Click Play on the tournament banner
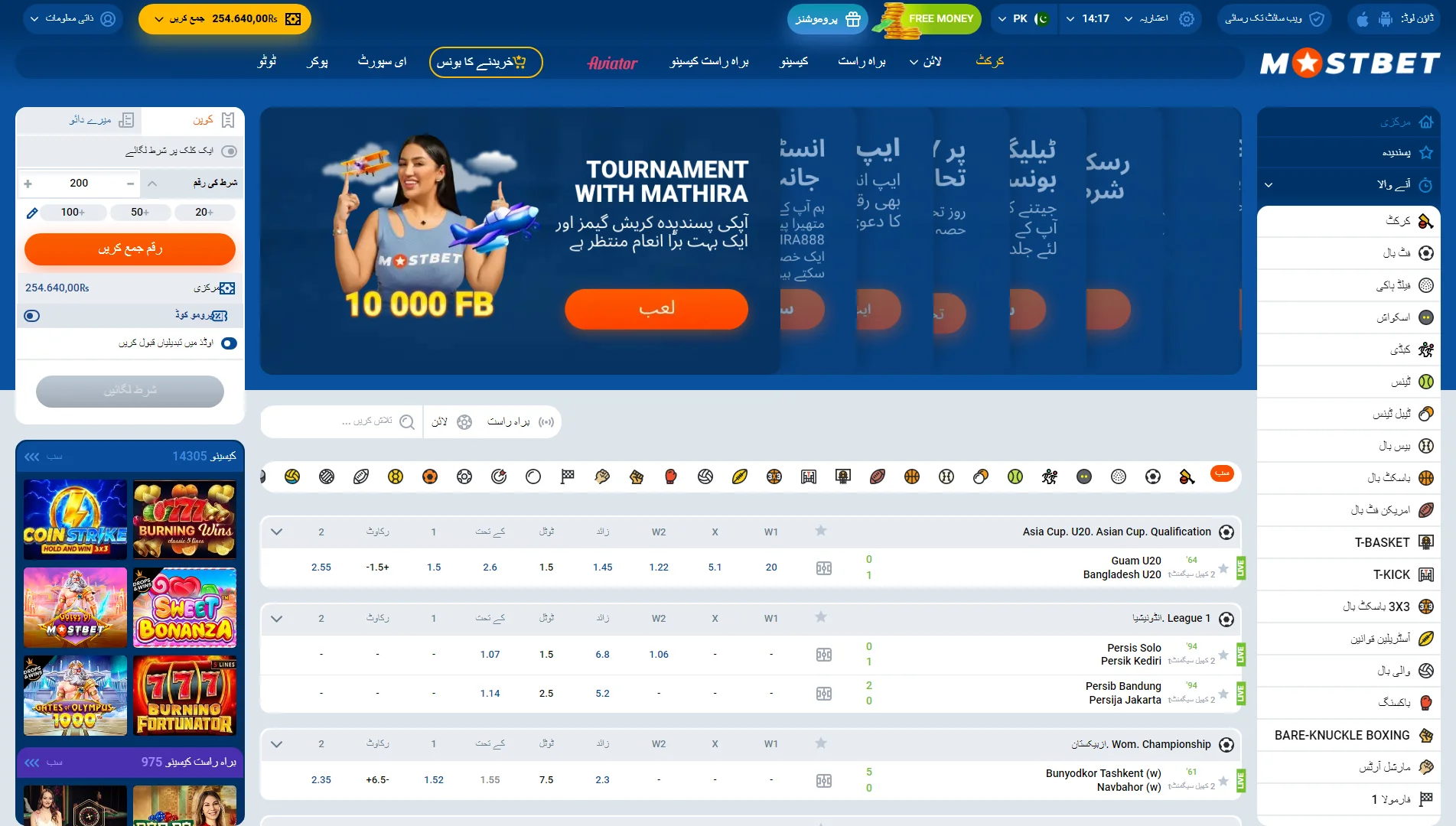The height and width of the screenshot is (826, 1456). (x=656, y=309)
